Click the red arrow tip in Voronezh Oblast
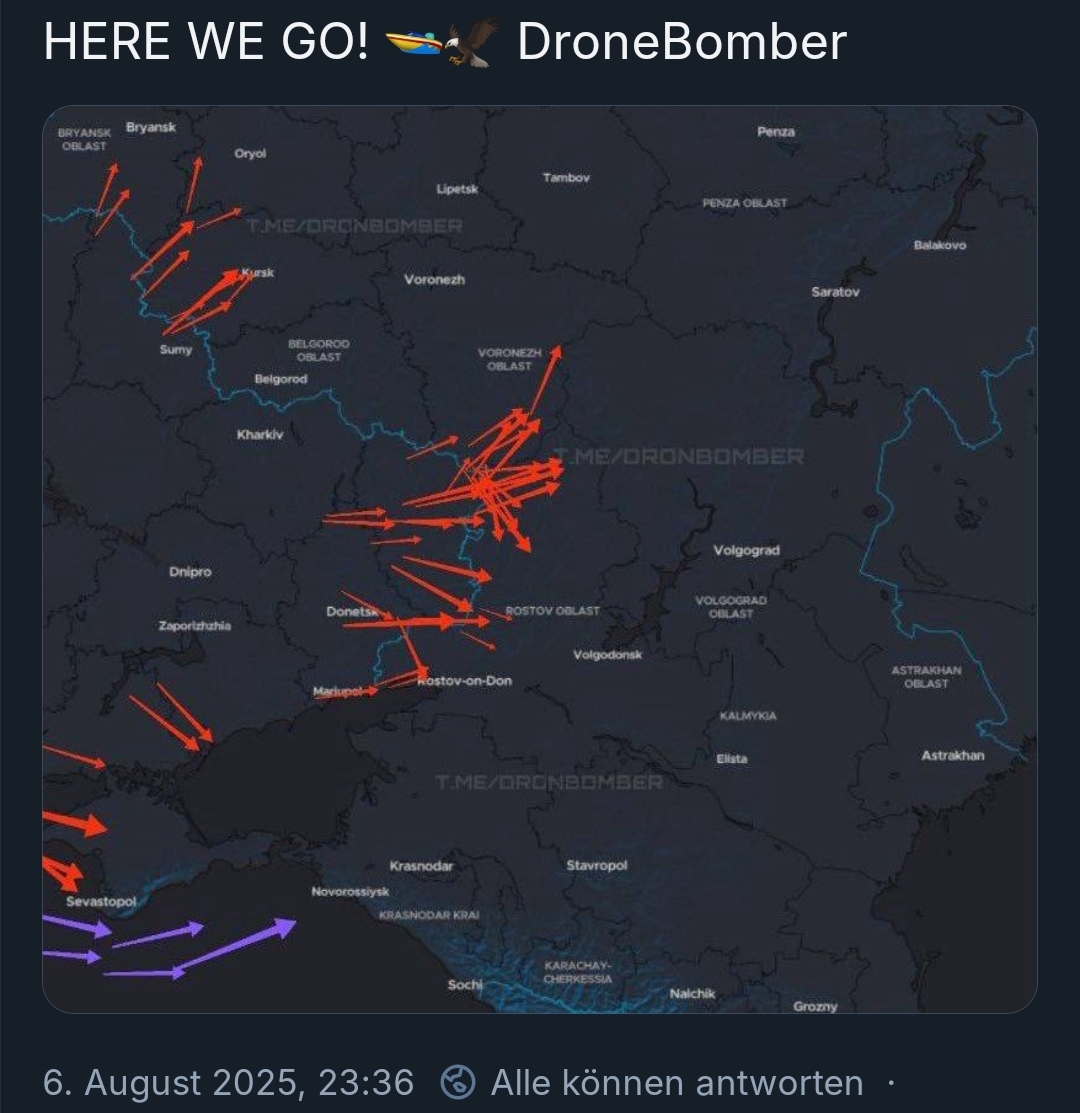This screenshot has height=1113, width=1080. [x=557, y=350]
